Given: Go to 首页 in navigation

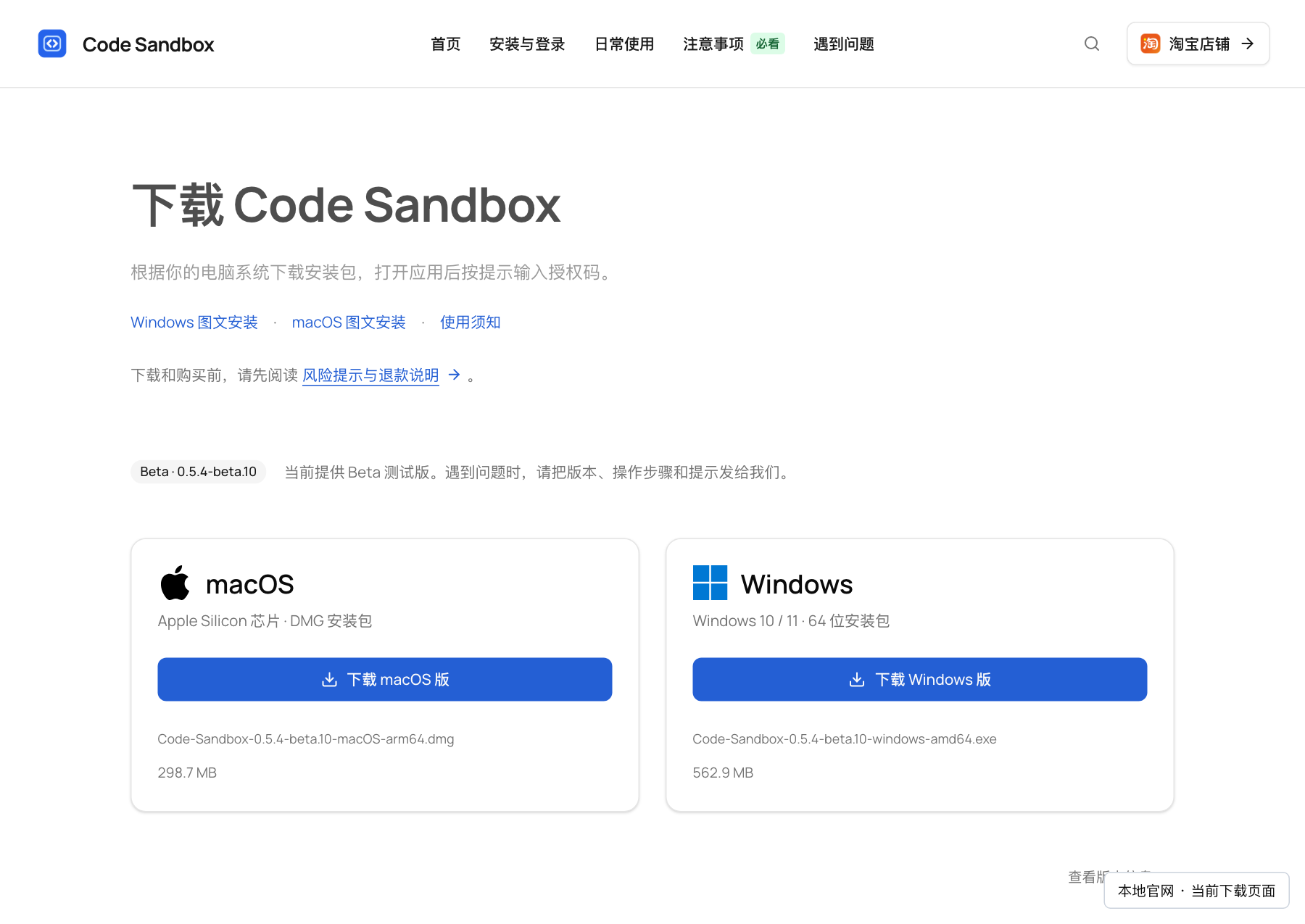Looking at the screenshot, I should (445, 44).
